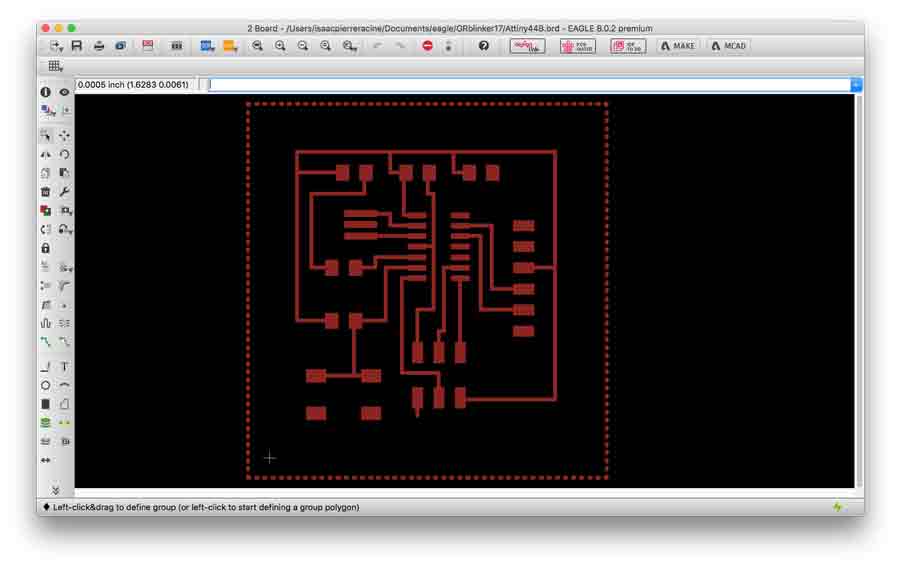Select the green Route trace tool
900x568 pixels.
pos(45,342)
